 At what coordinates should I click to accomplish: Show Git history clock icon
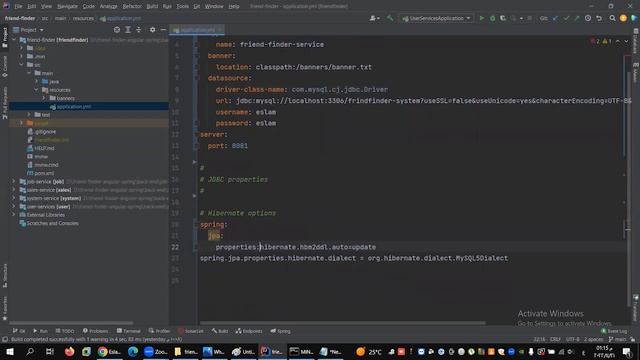click(x=588, y=18)
